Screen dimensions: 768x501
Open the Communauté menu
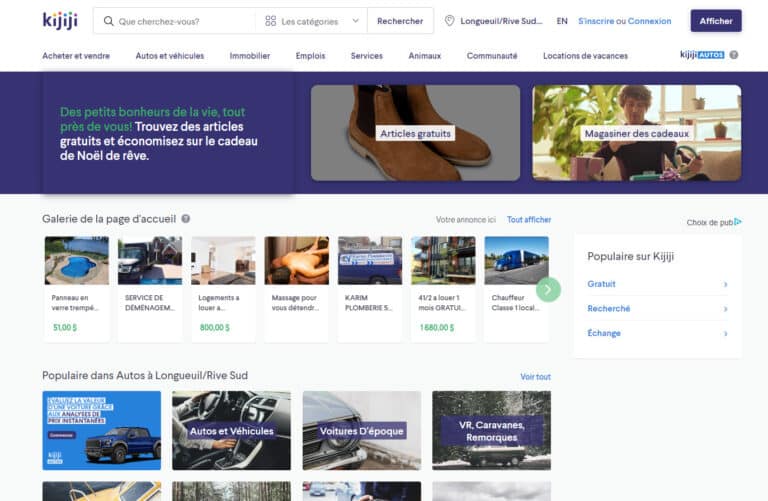click(492, 56)
